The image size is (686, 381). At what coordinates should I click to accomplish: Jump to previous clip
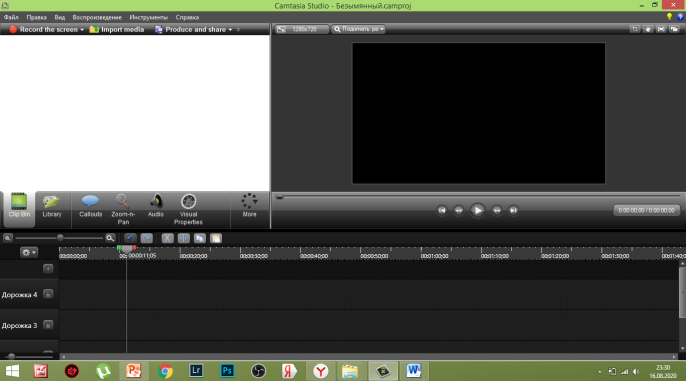[x=442, y=210]
